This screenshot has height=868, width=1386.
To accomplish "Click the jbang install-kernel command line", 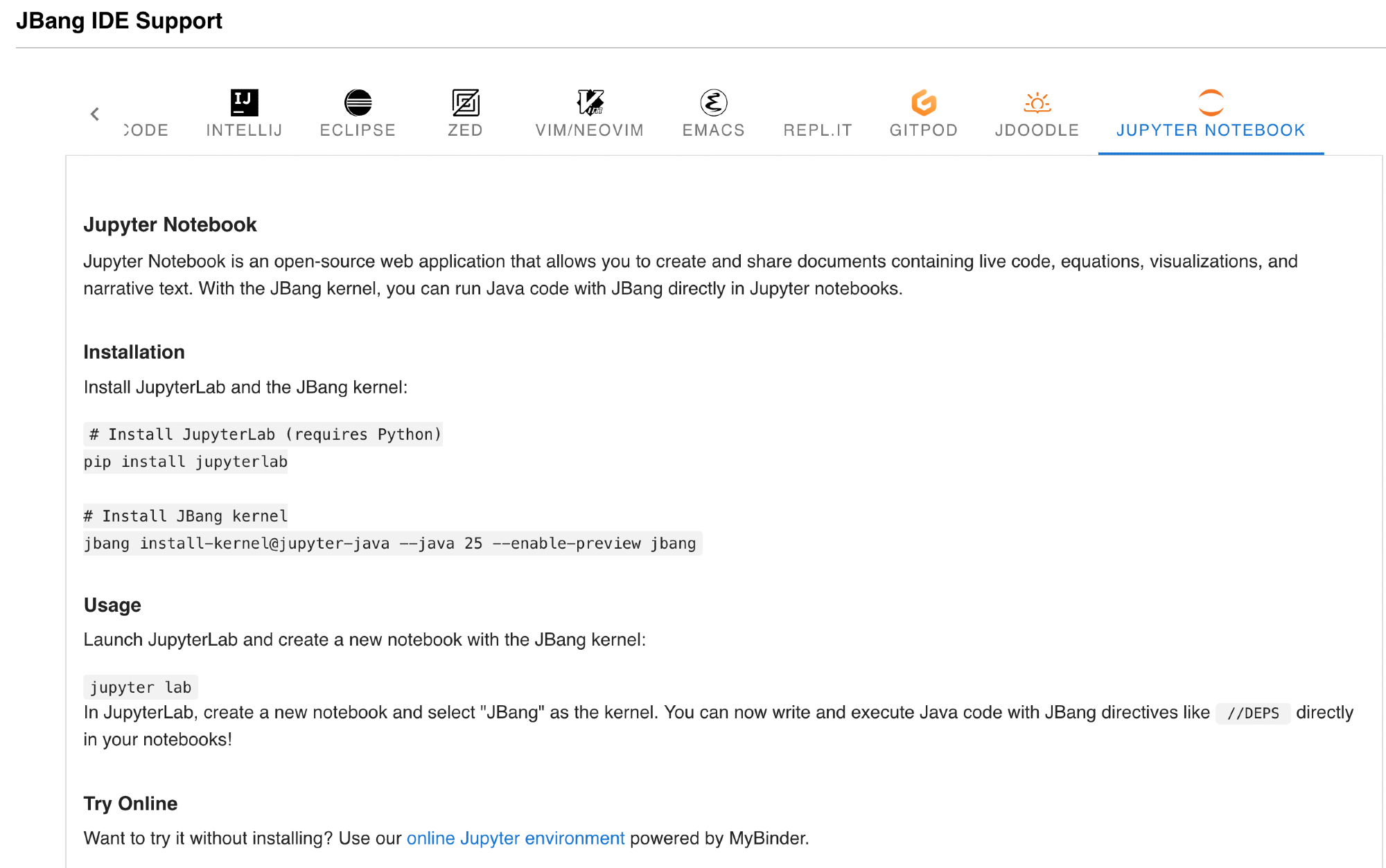I will pyautogui.click(x=389, y=543).
